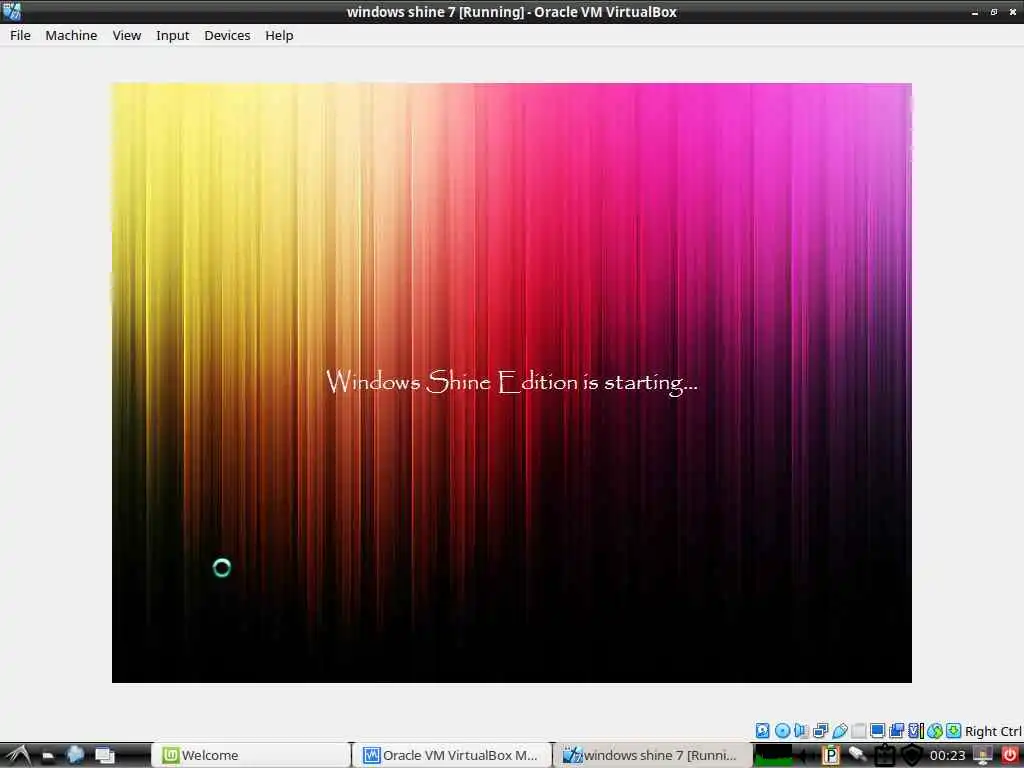Open the Help menu
This screenshot has height=768, width=1024.
[x=279, y=35]
